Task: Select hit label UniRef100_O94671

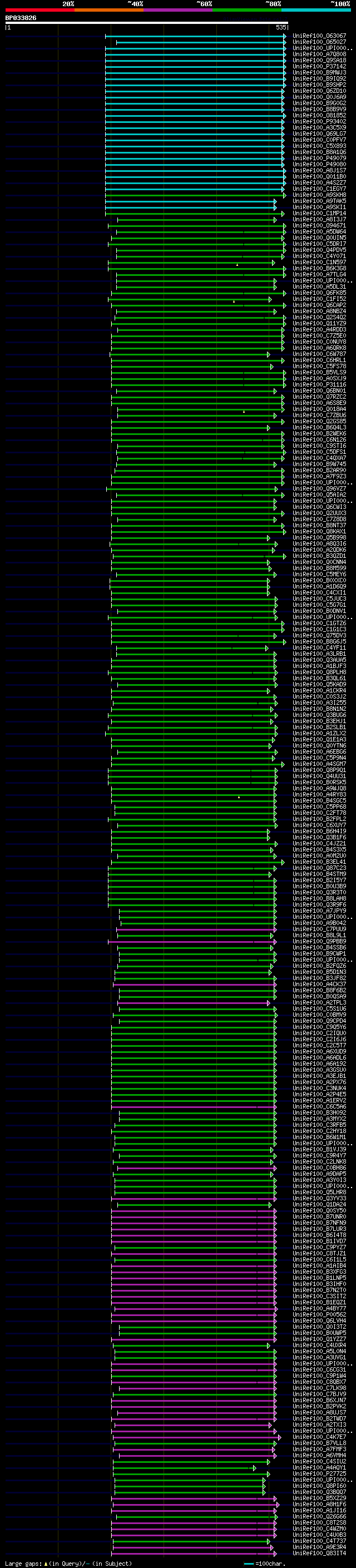Action: pos(319,225)
